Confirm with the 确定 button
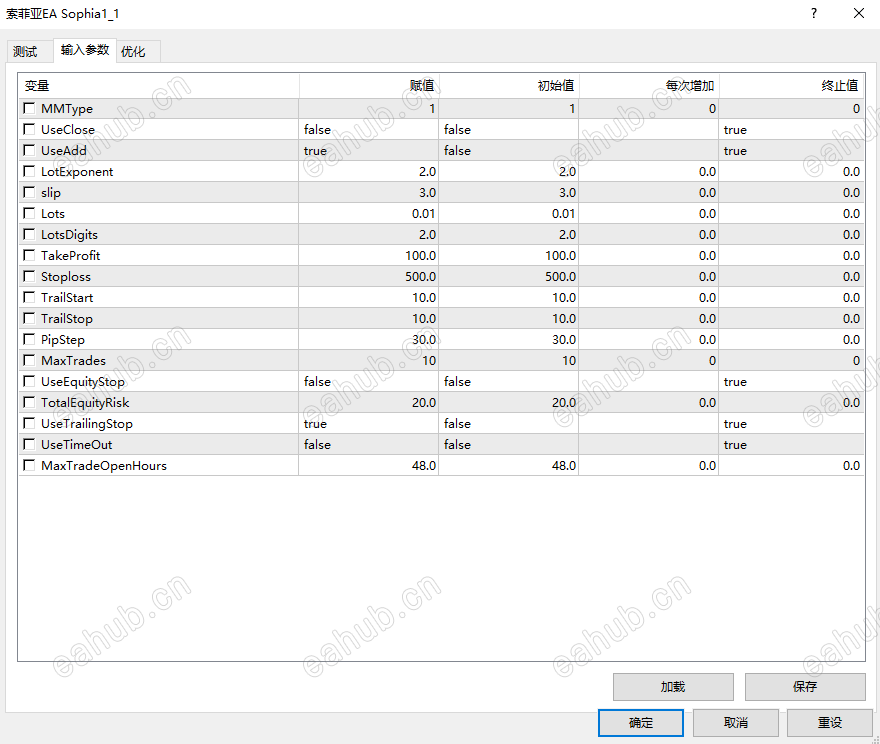Image resolution: width=880 pixels, height=744 pixels. tap(641, 723)
